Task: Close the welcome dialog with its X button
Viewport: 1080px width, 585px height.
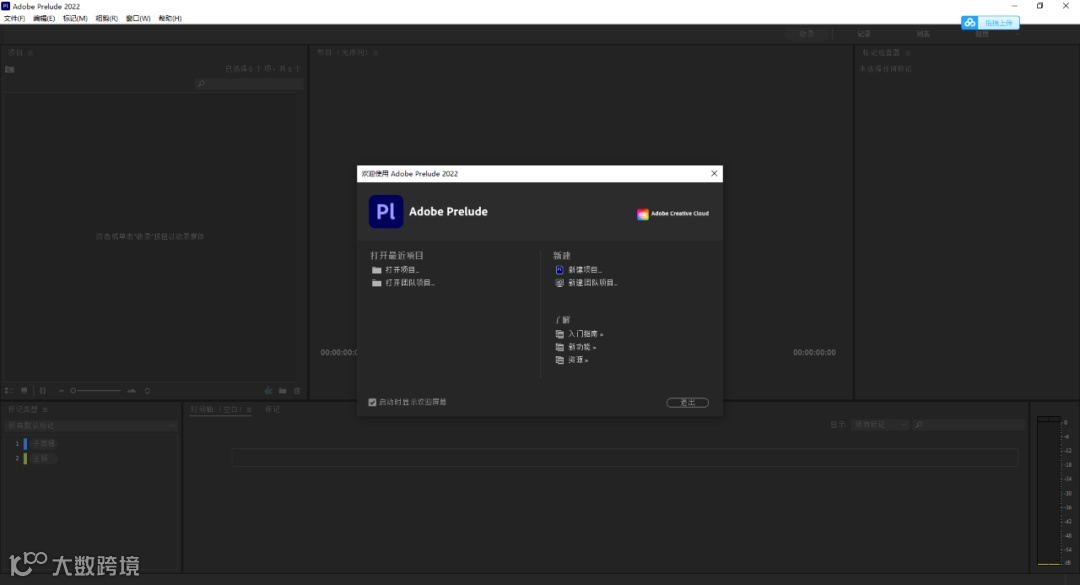Action: pyautogui.click(x=714, y=174)
